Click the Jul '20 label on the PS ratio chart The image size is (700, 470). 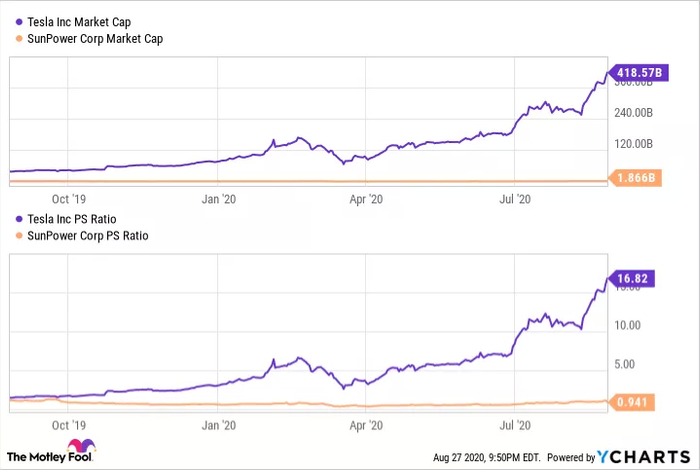514,425
